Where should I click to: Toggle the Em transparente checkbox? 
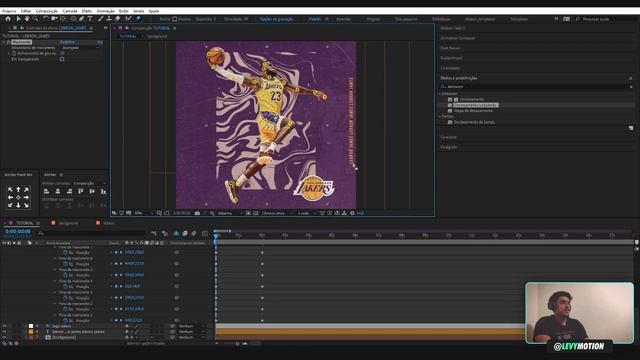pos(62,59)
